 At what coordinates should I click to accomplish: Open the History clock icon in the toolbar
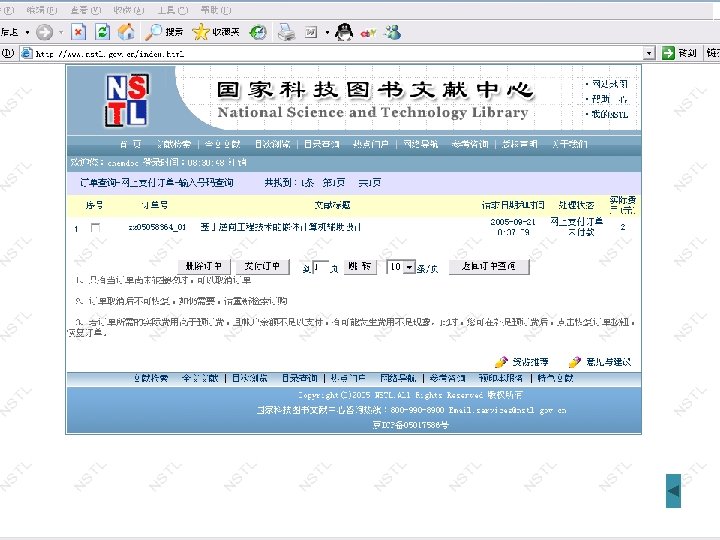[258, 32]
